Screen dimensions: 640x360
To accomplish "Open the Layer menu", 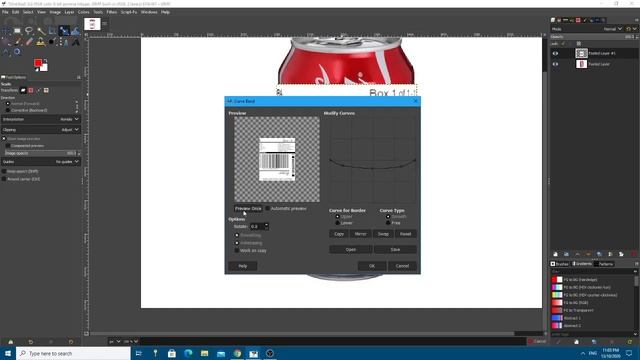I will pos(69,12).
